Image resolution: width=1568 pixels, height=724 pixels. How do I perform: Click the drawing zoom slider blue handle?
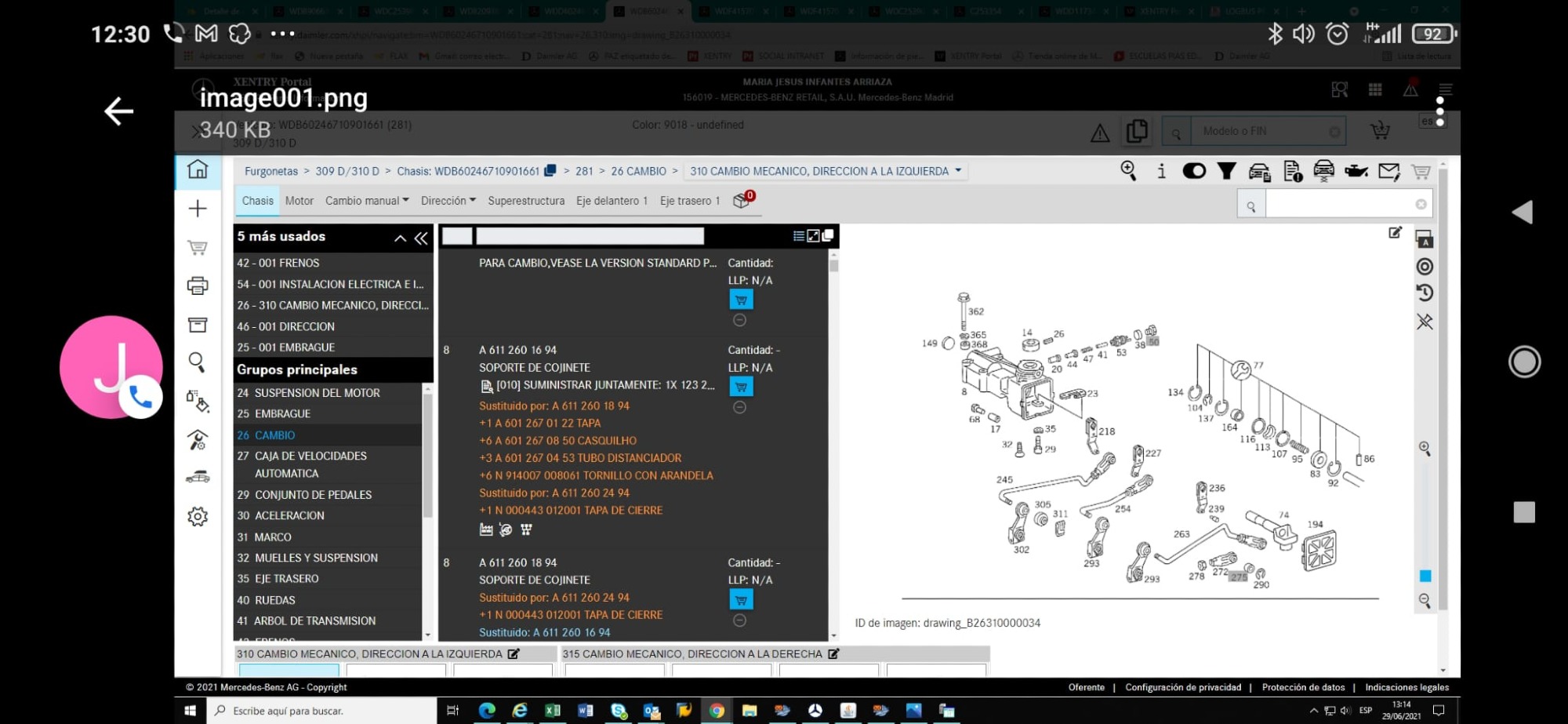point(1425,576)
